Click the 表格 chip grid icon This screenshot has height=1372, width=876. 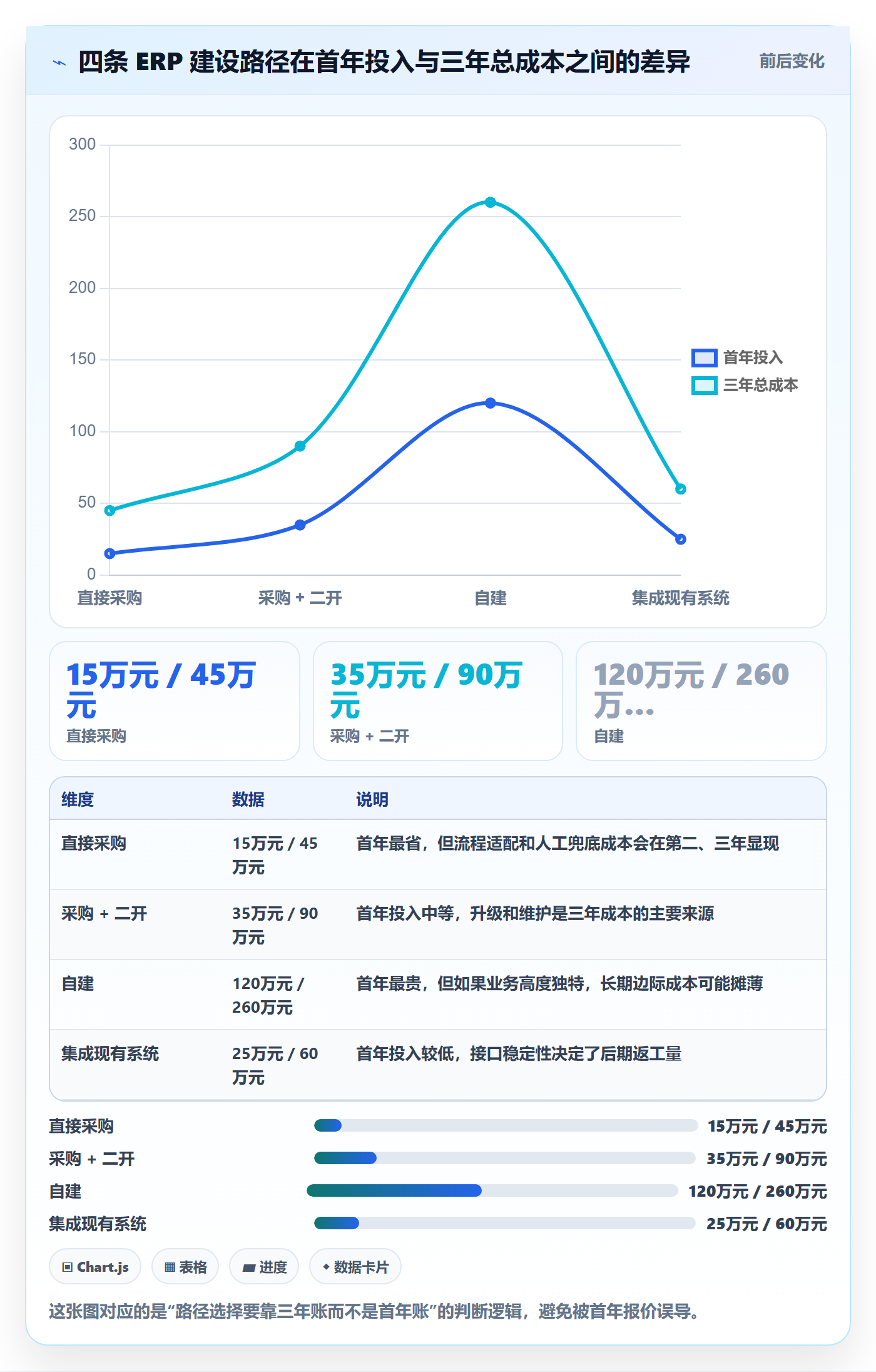(x=170, y=1267)
